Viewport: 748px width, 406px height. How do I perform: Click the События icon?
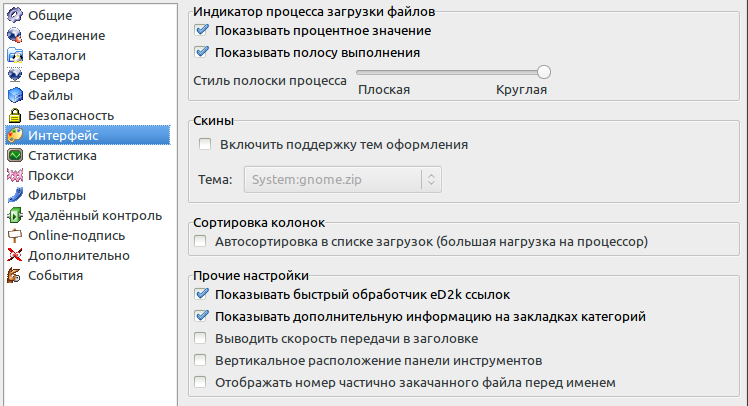[x=15, y=275]
